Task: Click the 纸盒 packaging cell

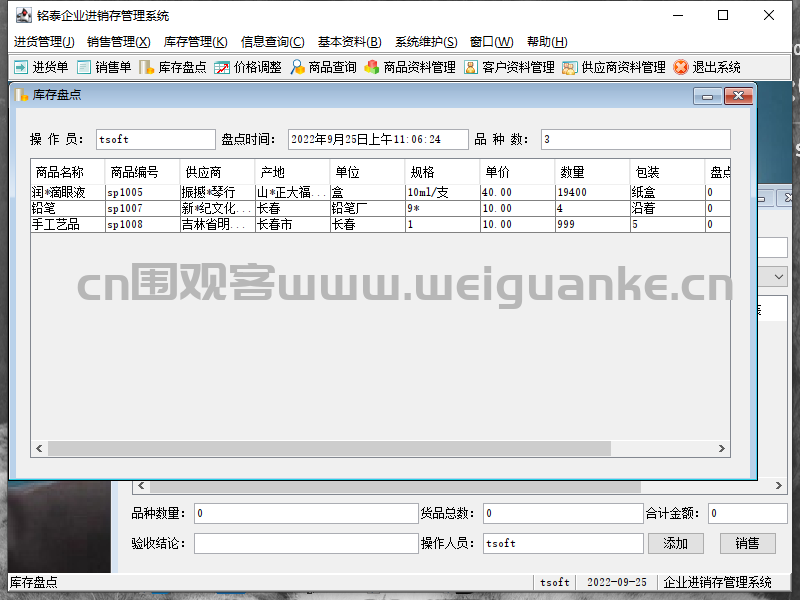Action: point(668,192)
